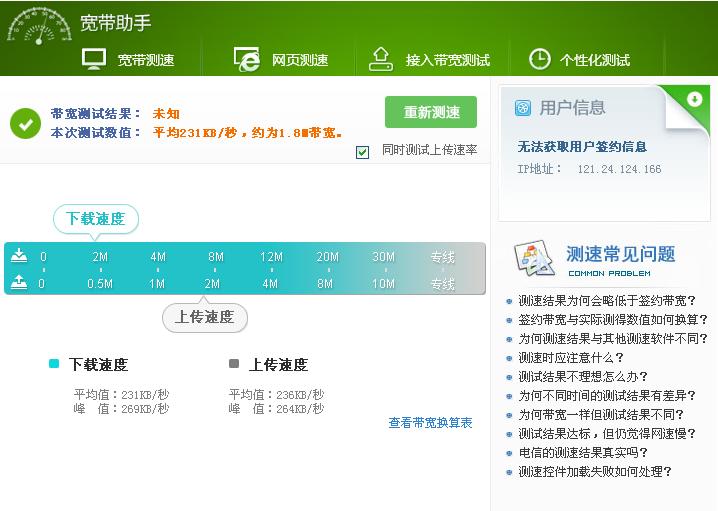The height and width of the screenshot is (511, 718).
Task: Click the upload row icon on the speed scale
Action: [19, 283]
